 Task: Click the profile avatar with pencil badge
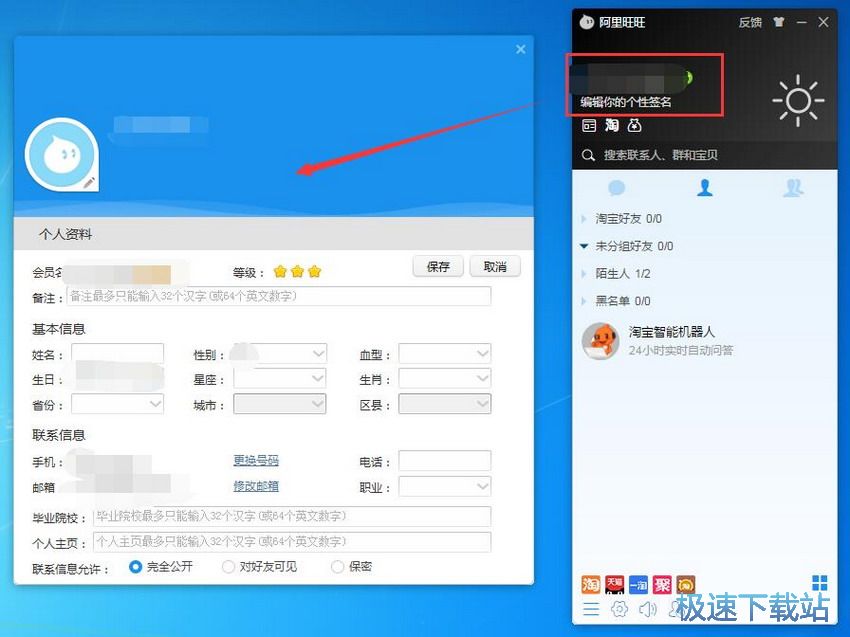[62, 155]
